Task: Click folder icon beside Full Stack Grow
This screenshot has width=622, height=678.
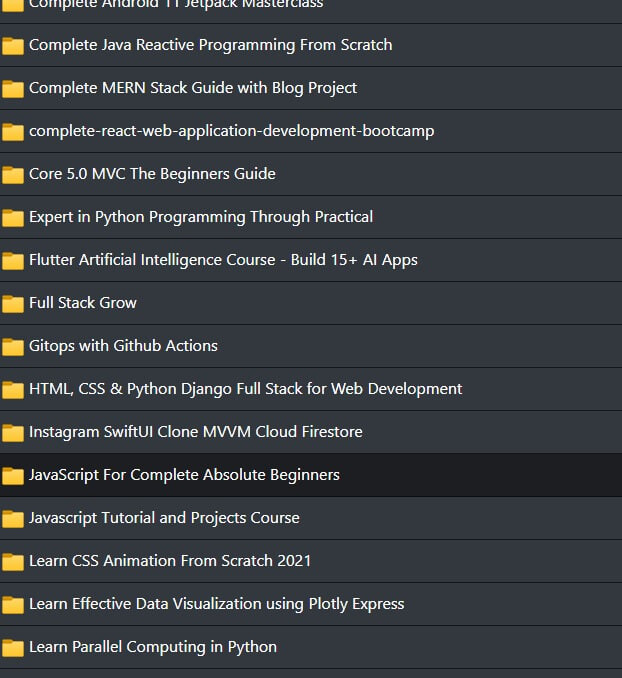Action: coord(13,304)
